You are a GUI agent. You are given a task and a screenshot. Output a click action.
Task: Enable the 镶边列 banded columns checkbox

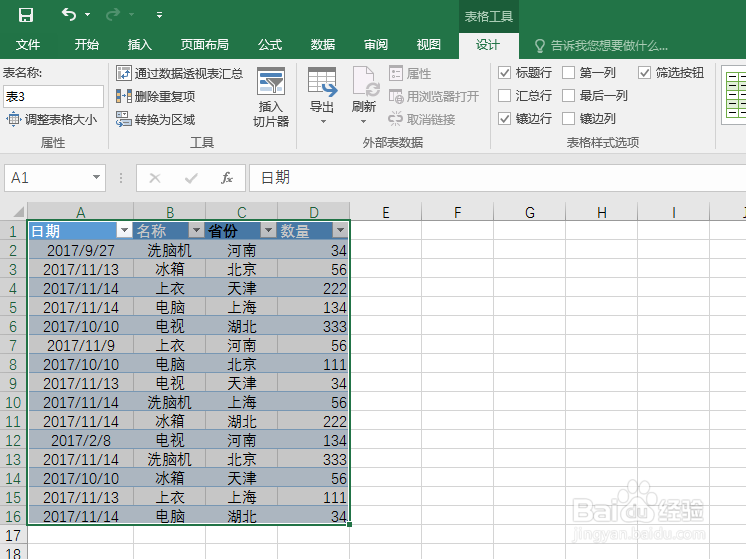pyautogui.click(x=569, y=118)
